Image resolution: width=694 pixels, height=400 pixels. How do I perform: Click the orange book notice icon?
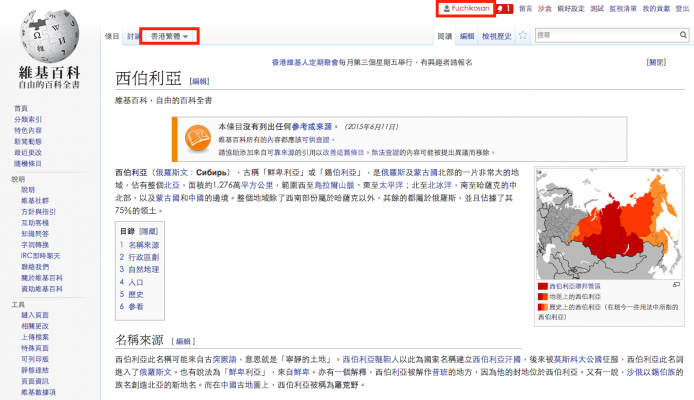point(193,137)
